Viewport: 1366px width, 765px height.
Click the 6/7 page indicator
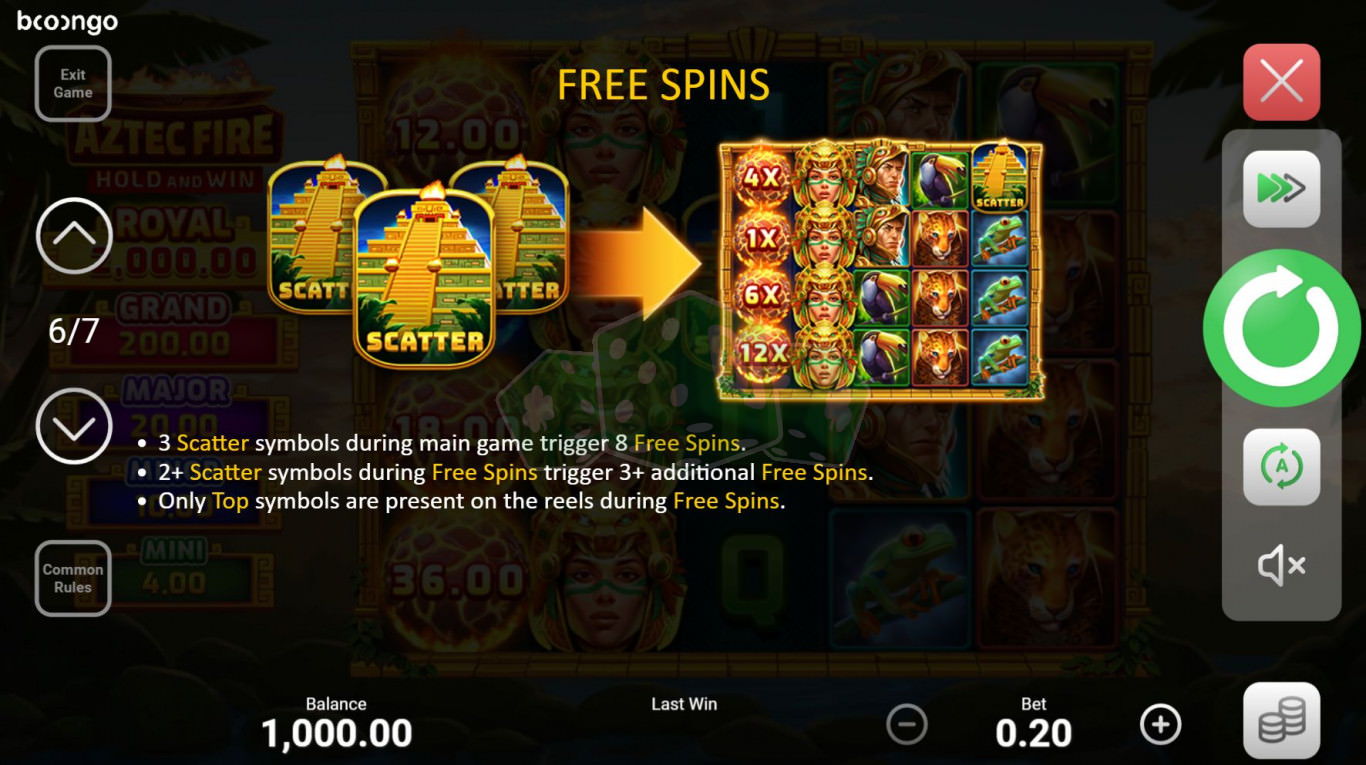74,331
